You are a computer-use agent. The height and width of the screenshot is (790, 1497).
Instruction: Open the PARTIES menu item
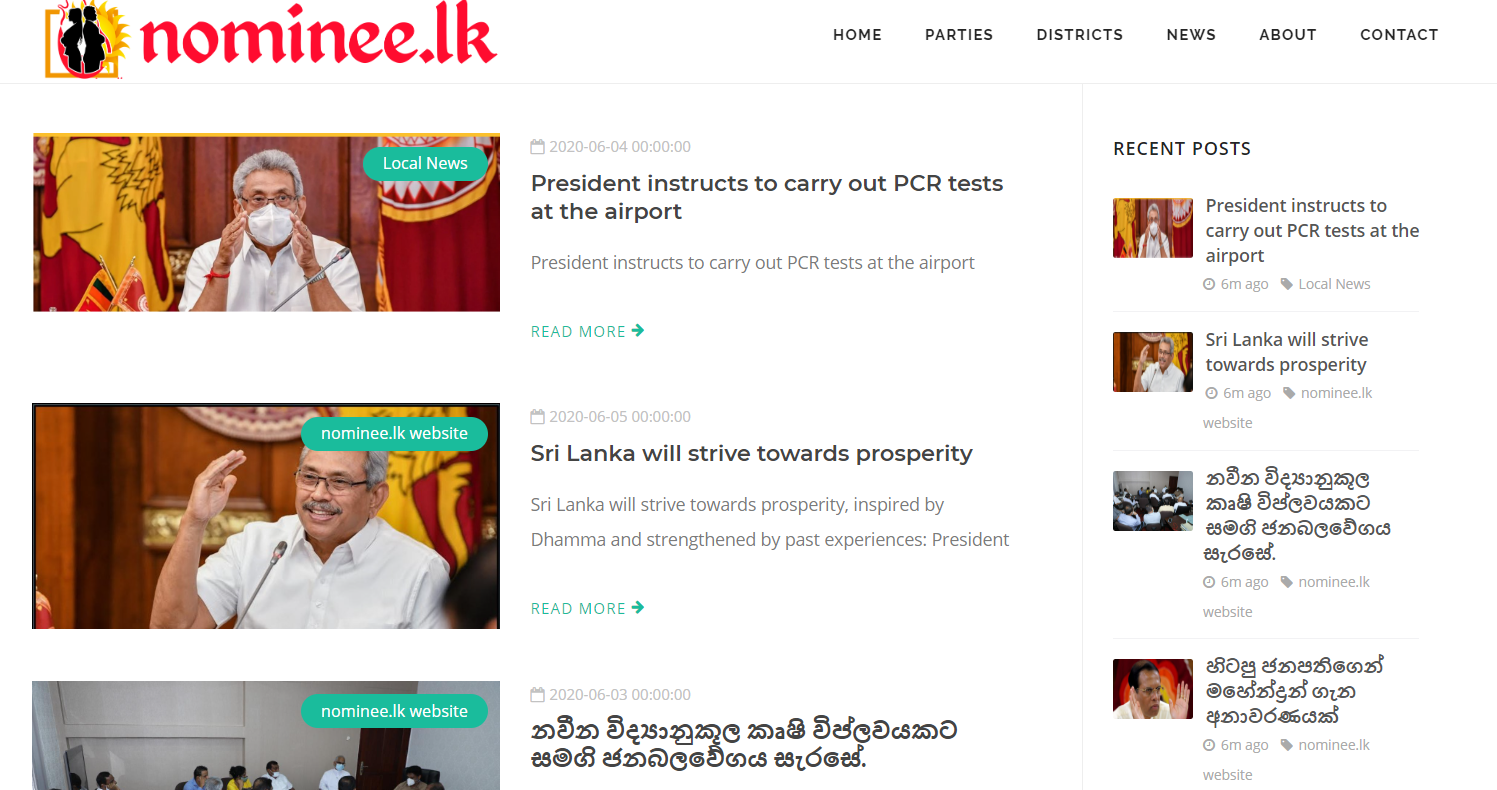coord(959,35)
